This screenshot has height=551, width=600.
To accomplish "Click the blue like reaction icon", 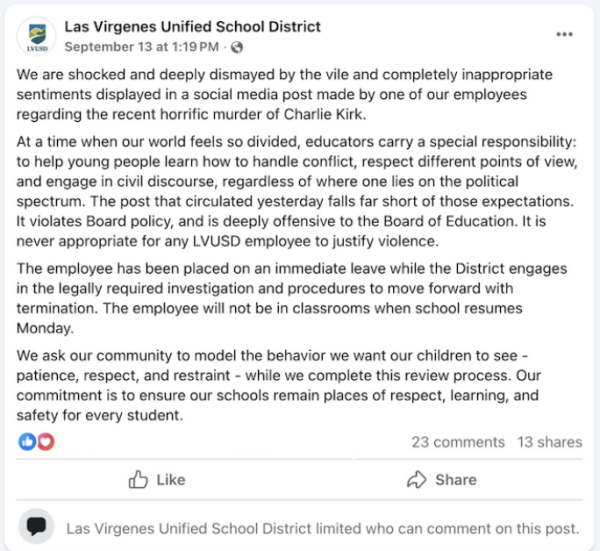I will [27, 441].
